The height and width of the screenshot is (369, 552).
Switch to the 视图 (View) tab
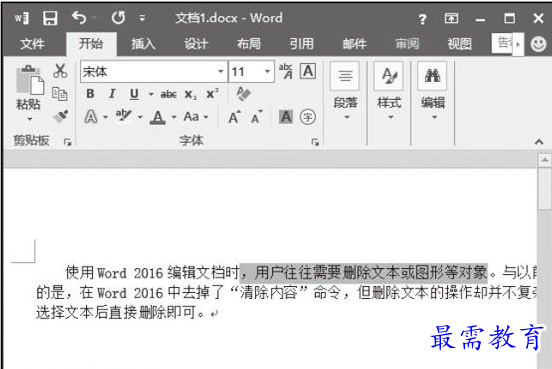point(459,44)
